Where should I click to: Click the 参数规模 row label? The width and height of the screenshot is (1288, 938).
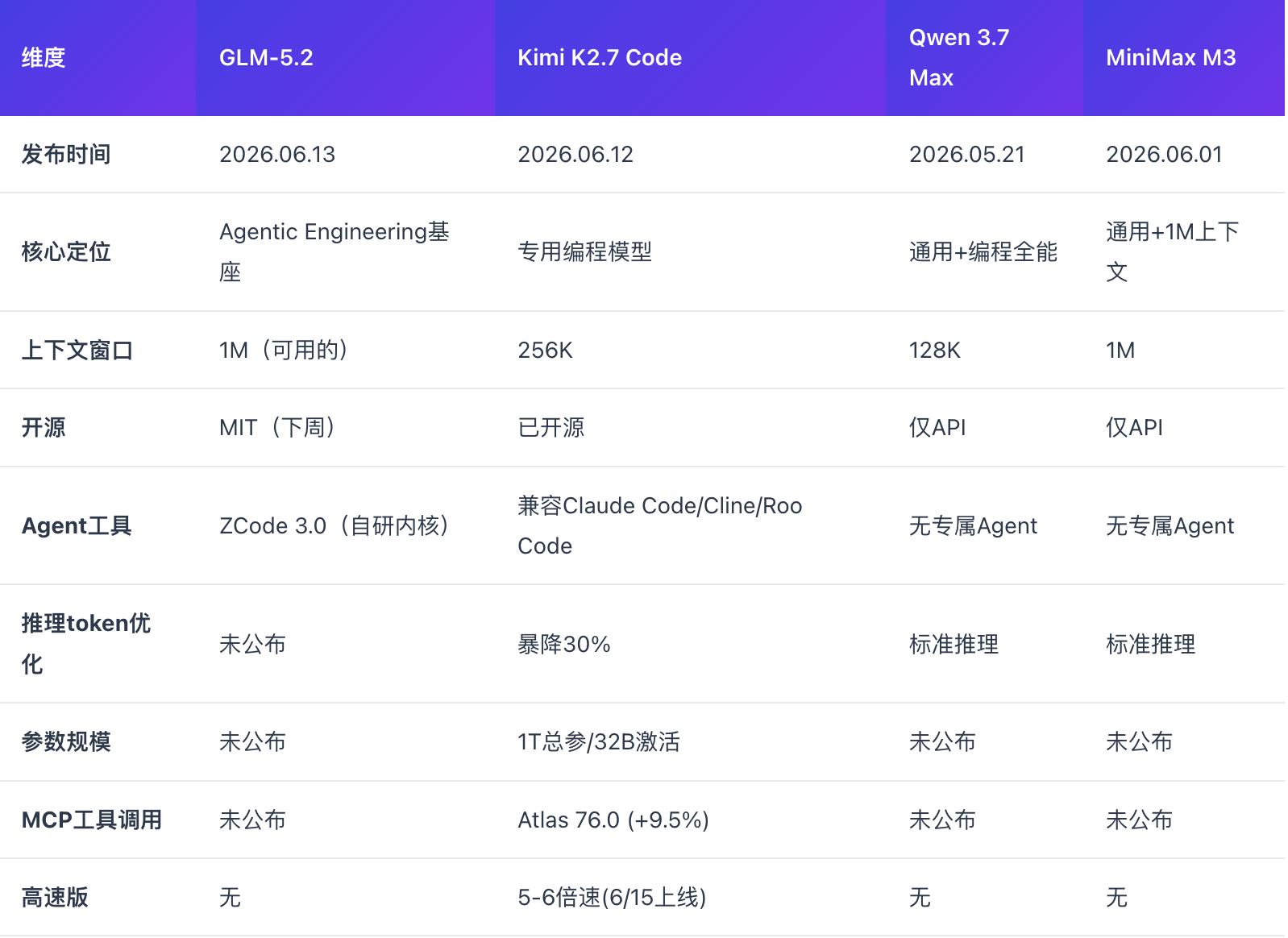[x=66, y=742]
